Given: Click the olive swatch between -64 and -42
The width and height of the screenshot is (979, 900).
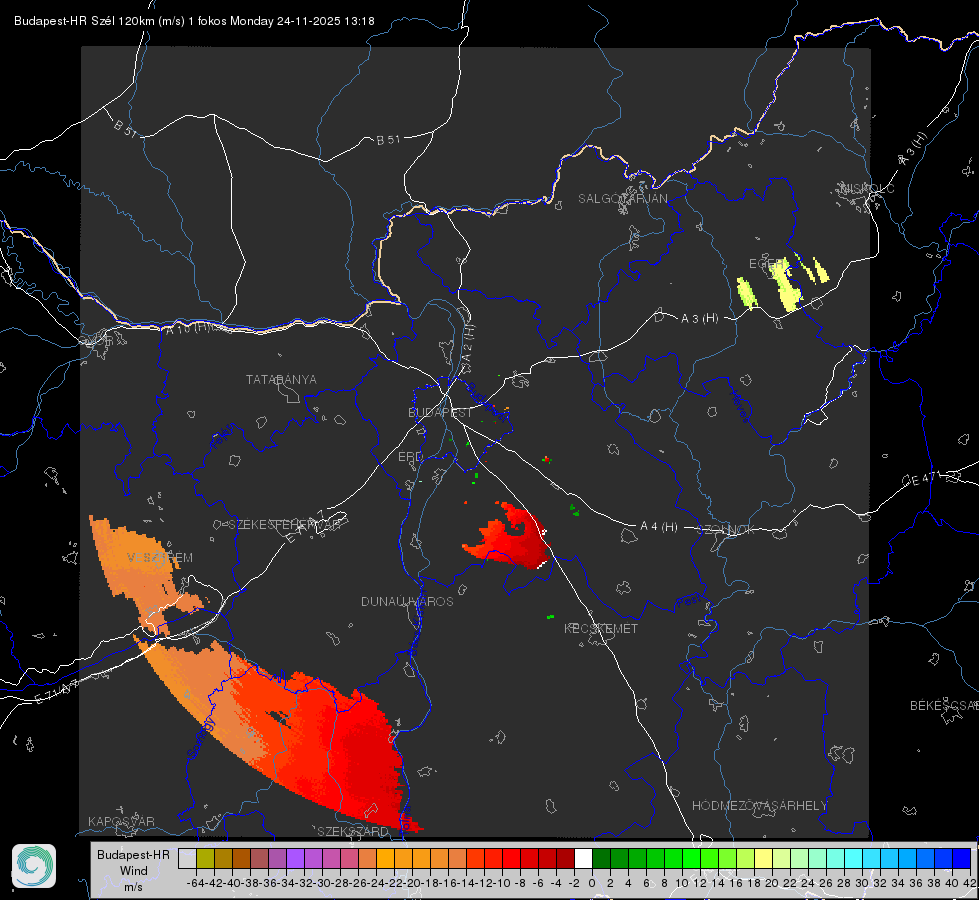Looking at the screenshot, I should pyautogui.click(x=205, y=859).
